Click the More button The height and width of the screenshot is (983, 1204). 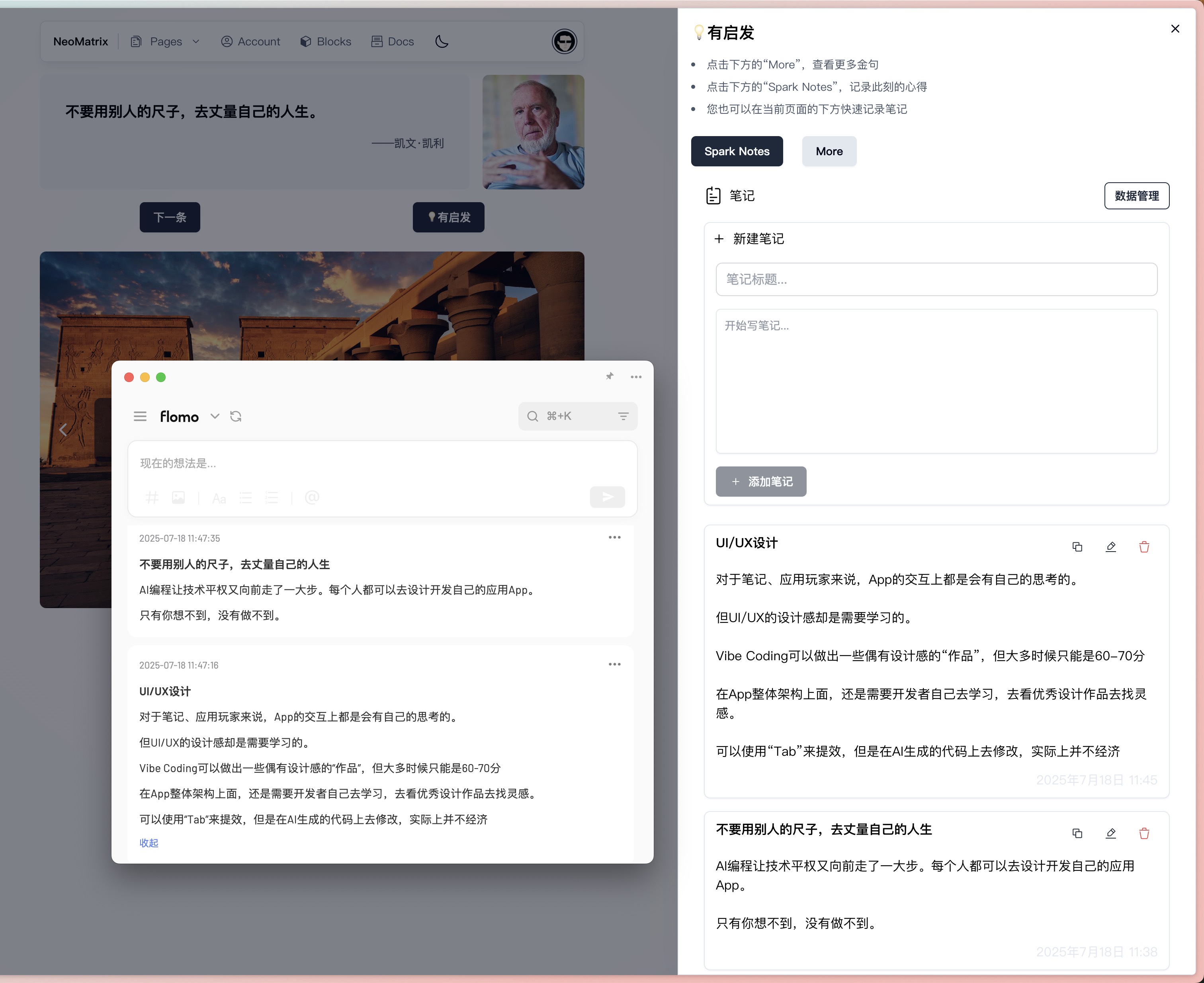(829, 151)
